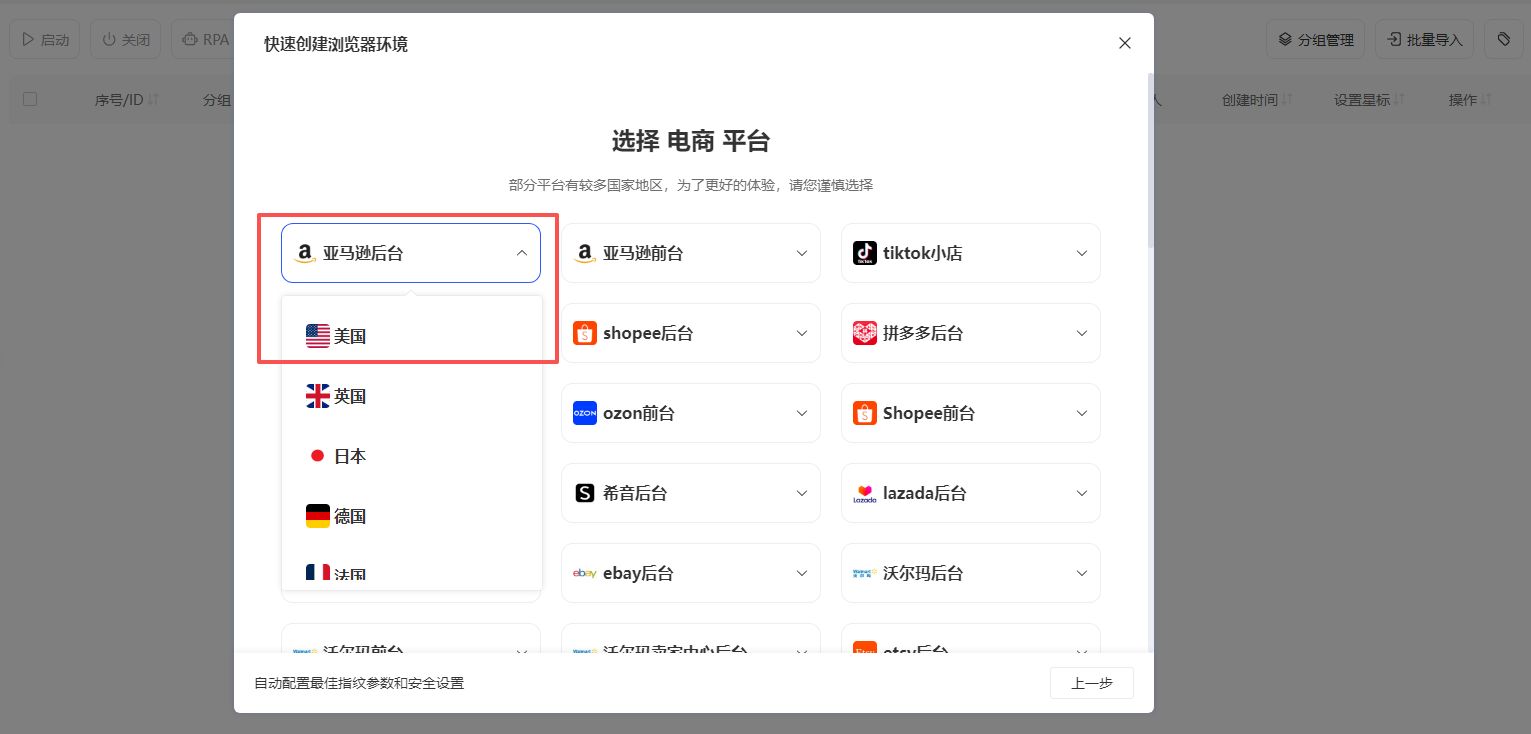Click the Shopee icon on shopee后台 card
The width and height of the screenshot is (1531, 734).
pos(585,333)
